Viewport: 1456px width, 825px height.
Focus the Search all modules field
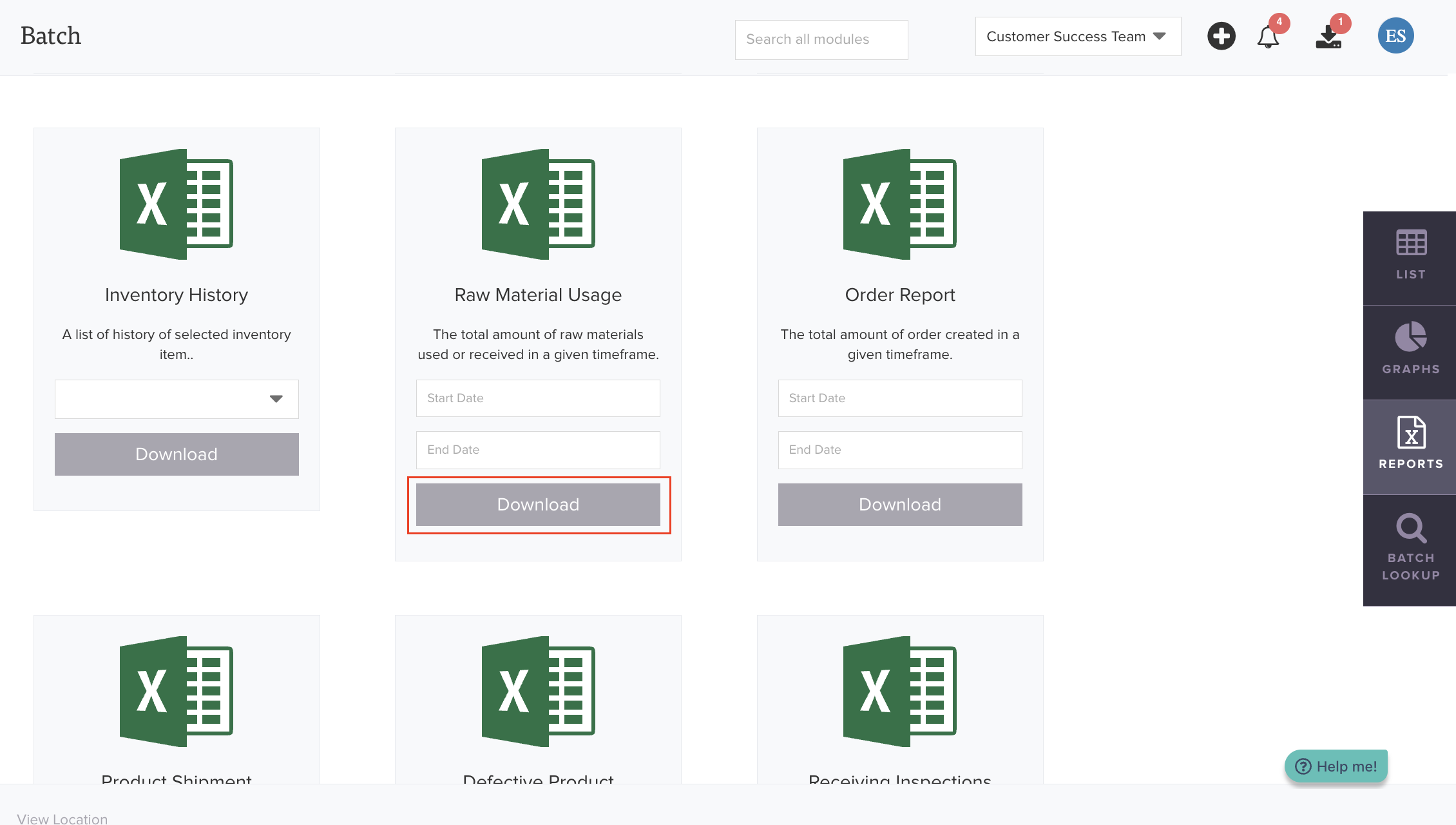point(821,39)
